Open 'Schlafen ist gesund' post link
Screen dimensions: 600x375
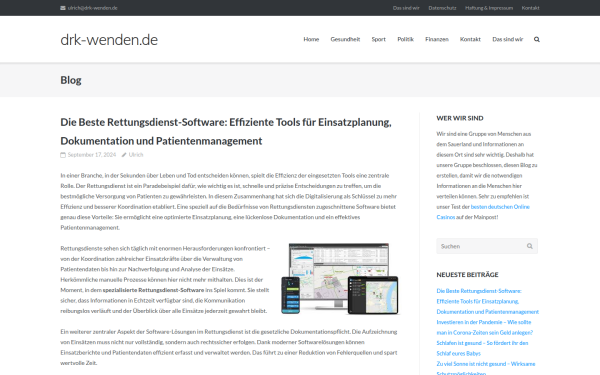pyautogui.click(x=482, y=348)
